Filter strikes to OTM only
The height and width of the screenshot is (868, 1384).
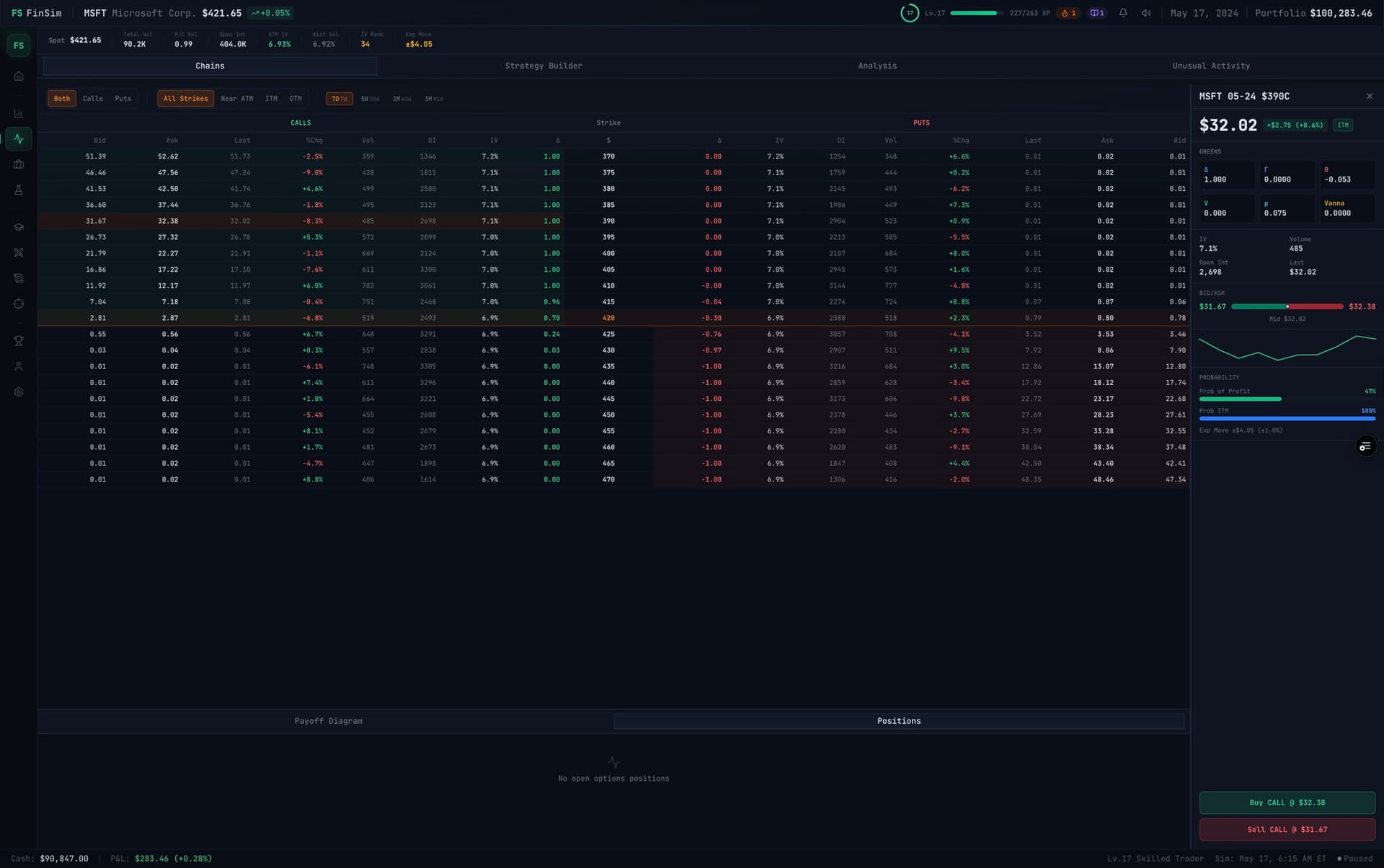(x=296, y=99)
